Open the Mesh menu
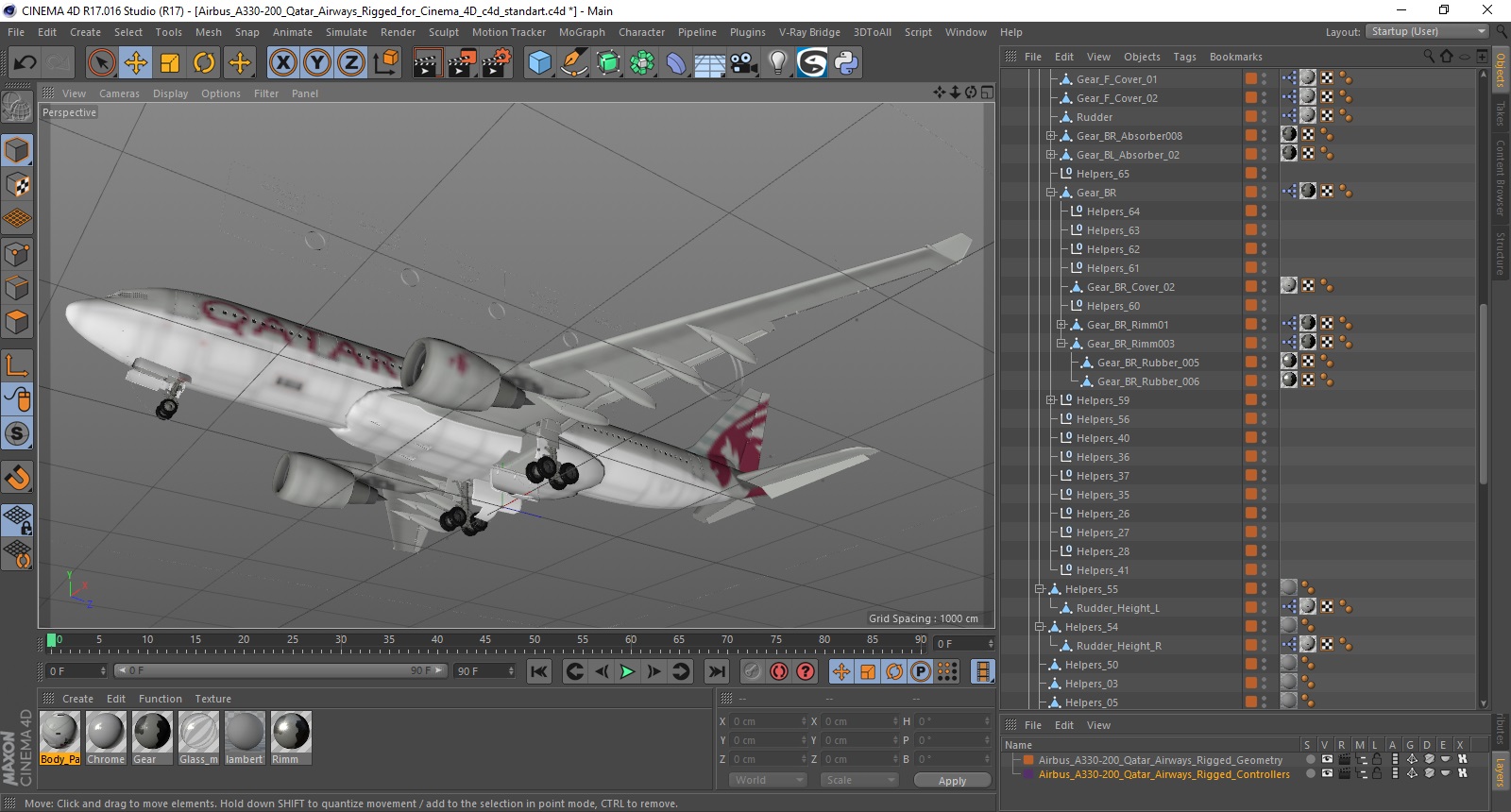The width and height of the screenshot is (1511, 812). [x=209, y=32]
